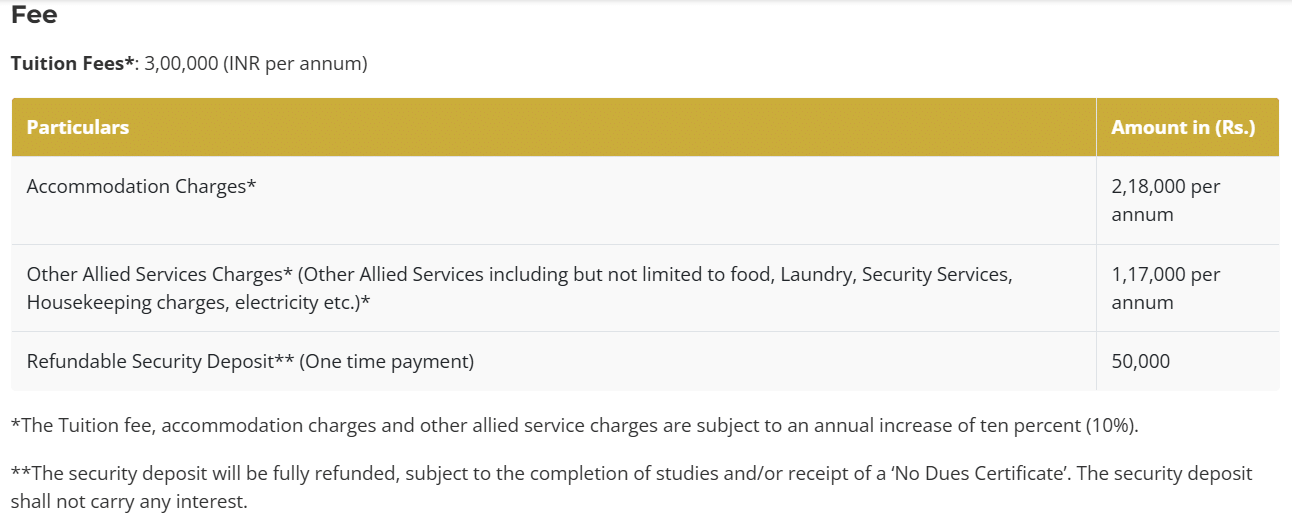Click the "Fee" section heading
The width and height of the screenshot is (1292, 517).
(x=34, y=15)
